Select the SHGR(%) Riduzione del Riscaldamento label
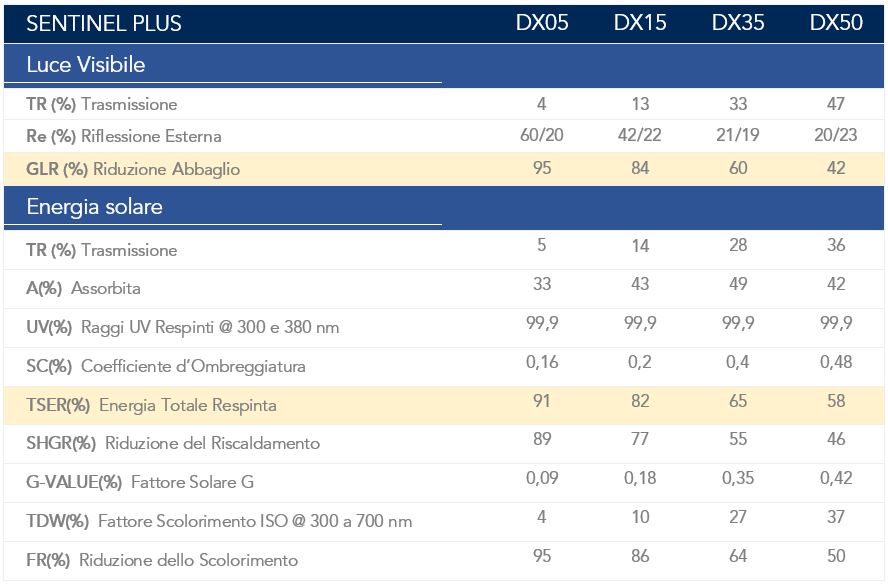The image size is (888, 586). point(173,444)
